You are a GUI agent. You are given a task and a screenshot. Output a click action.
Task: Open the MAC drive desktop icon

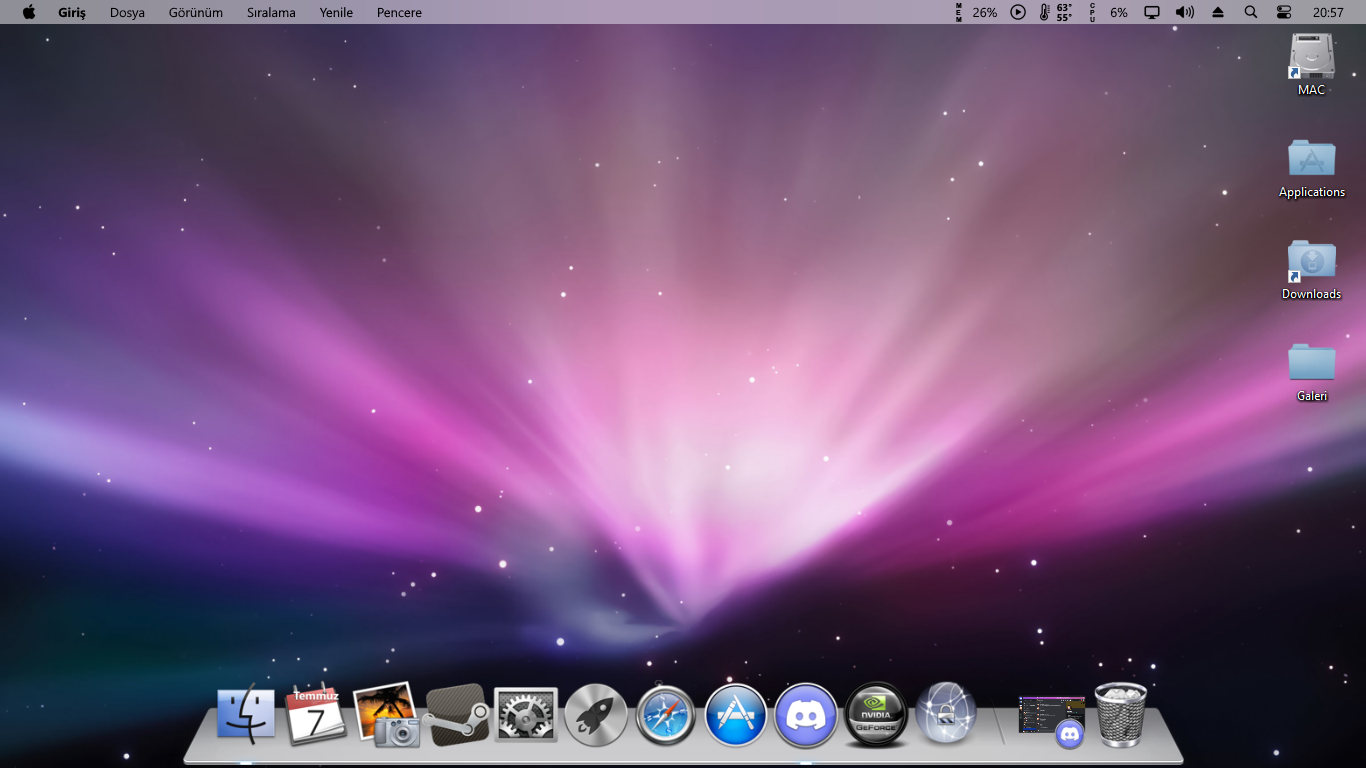[1312, 64]
